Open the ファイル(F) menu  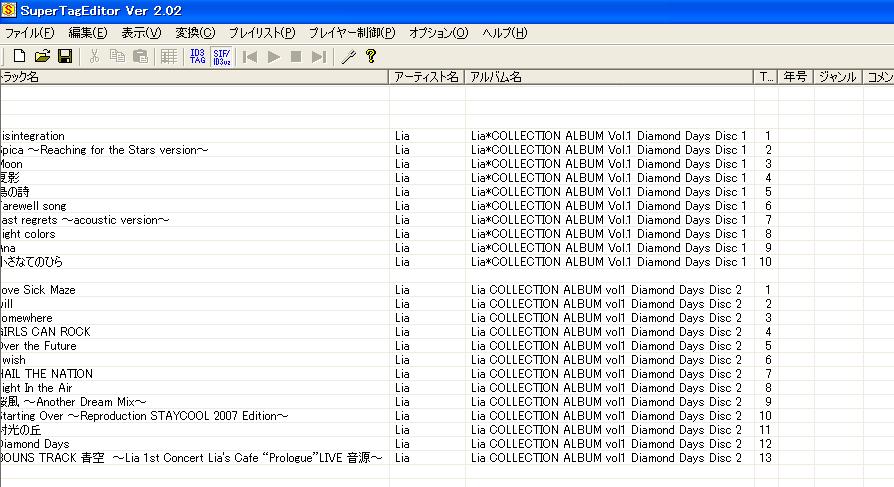[x=30, y=33]
